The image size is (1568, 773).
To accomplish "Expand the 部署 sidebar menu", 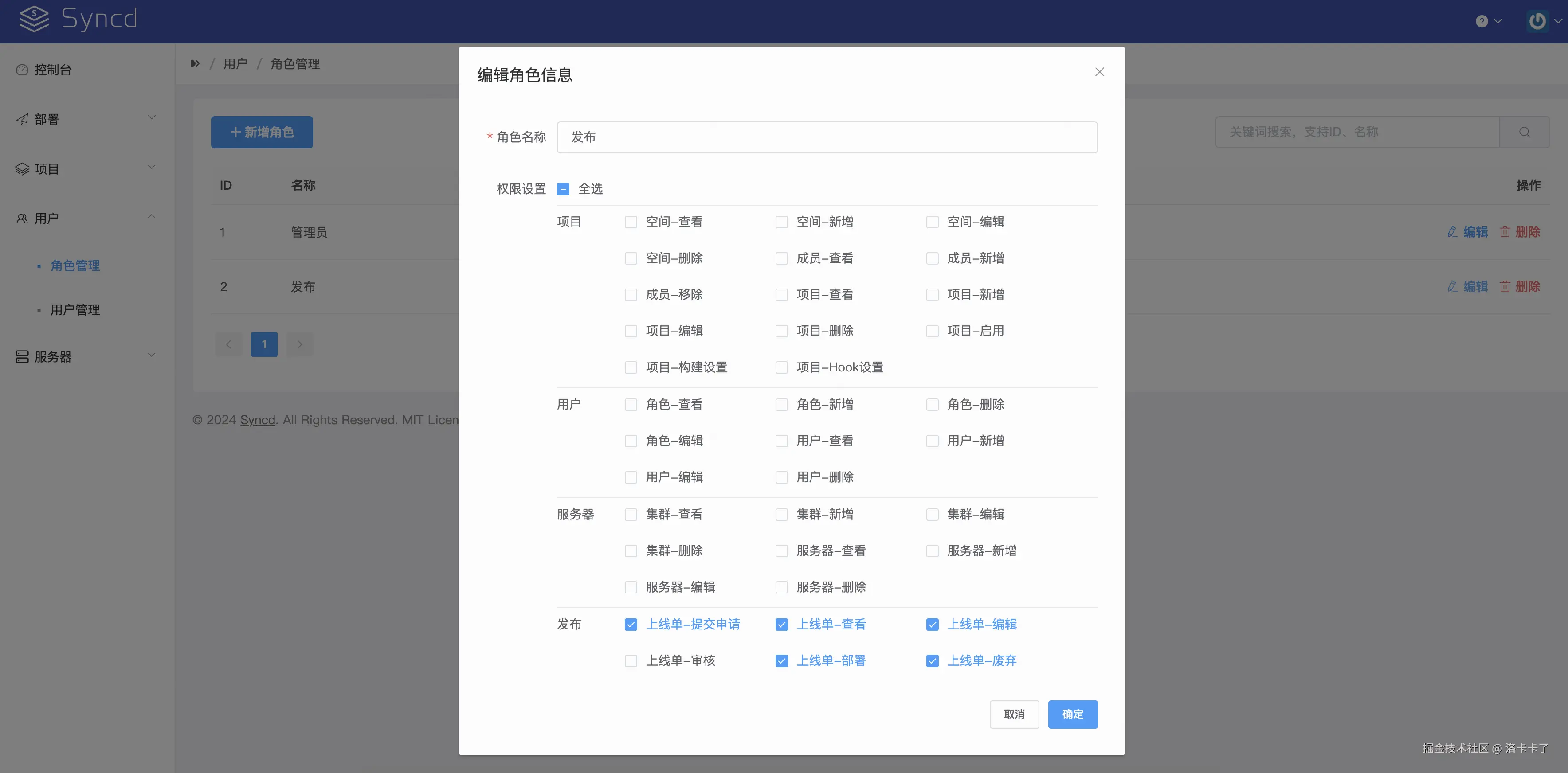I will 85,119.
